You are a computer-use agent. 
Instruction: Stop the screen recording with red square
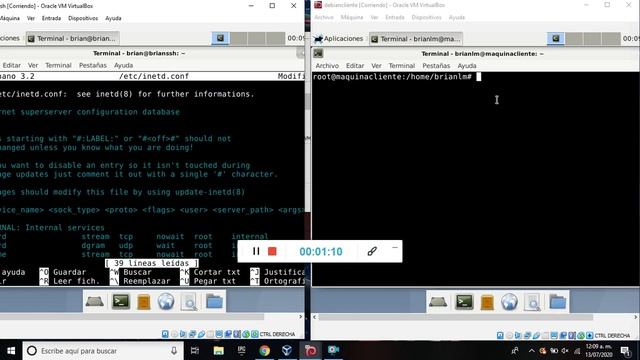point(272,251)
